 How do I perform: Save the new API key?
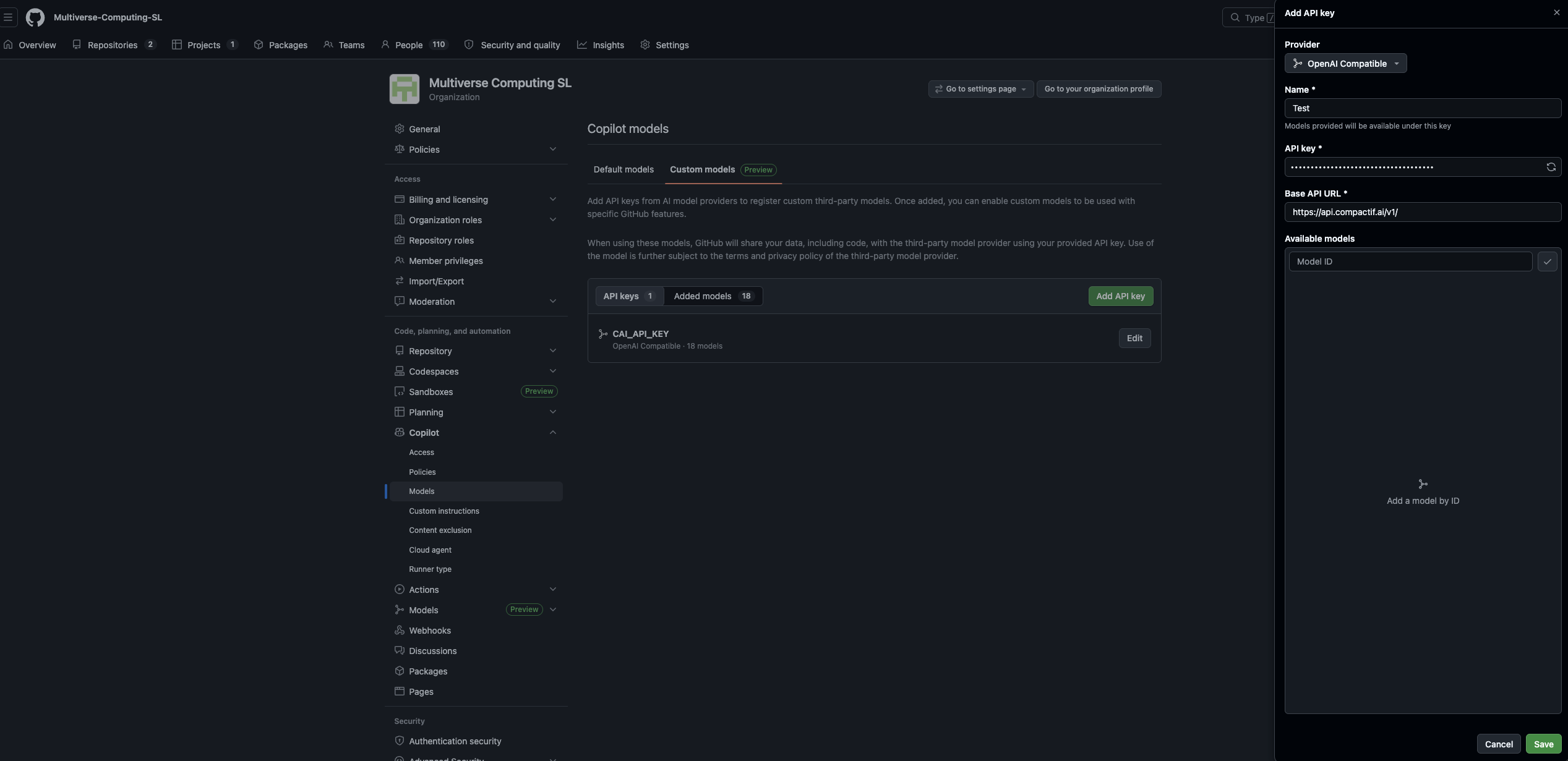1543,744
